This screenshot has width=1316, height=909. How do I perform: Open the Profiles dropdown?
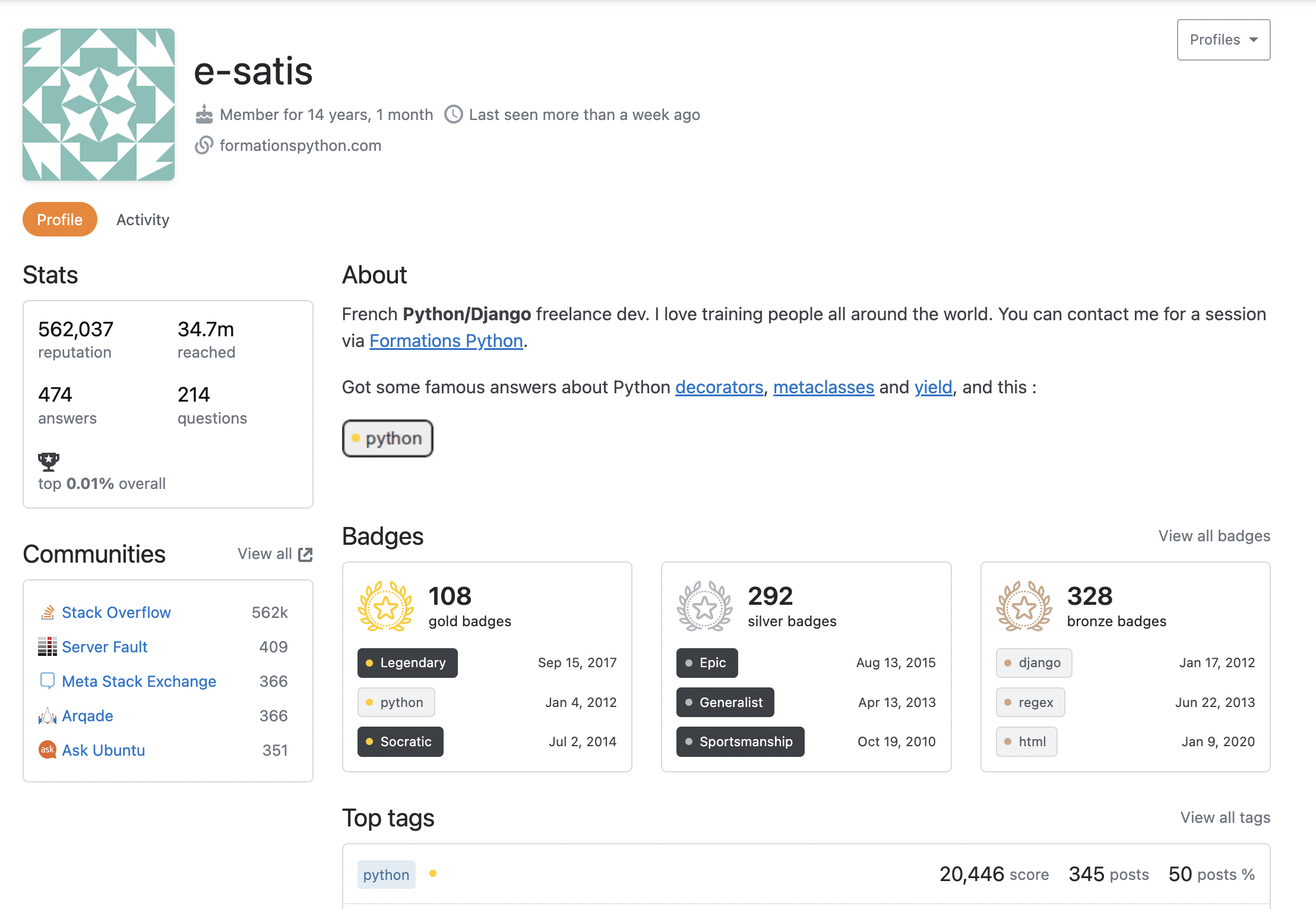click(1223, 40)
